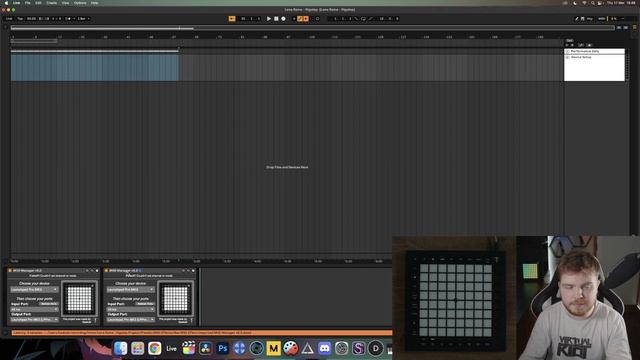Click the Arrangement Record button

[283, 19]
